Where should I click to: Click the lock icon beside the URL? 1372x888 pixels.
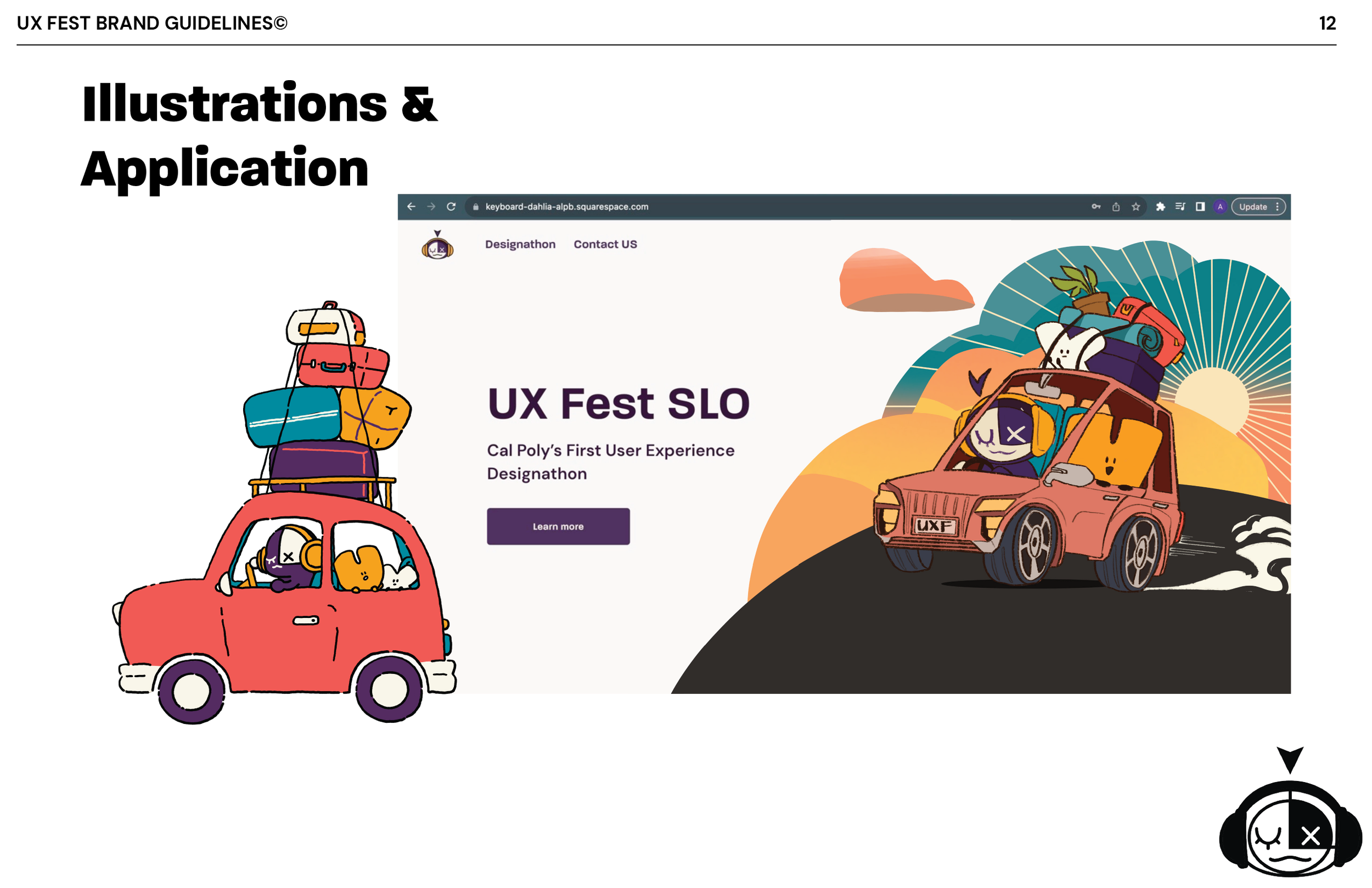point(476,206)
